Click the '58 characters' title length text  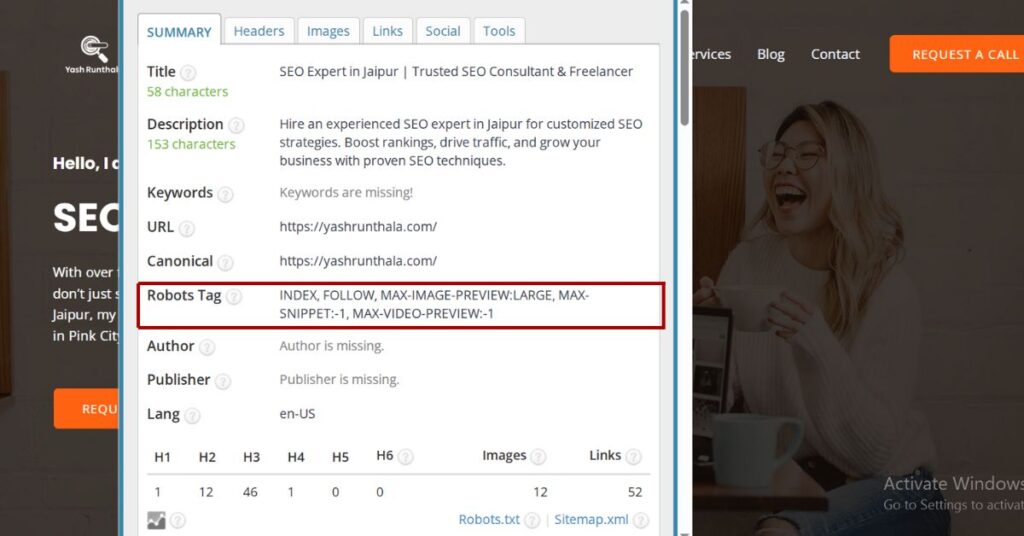click(x=187, y=91)
